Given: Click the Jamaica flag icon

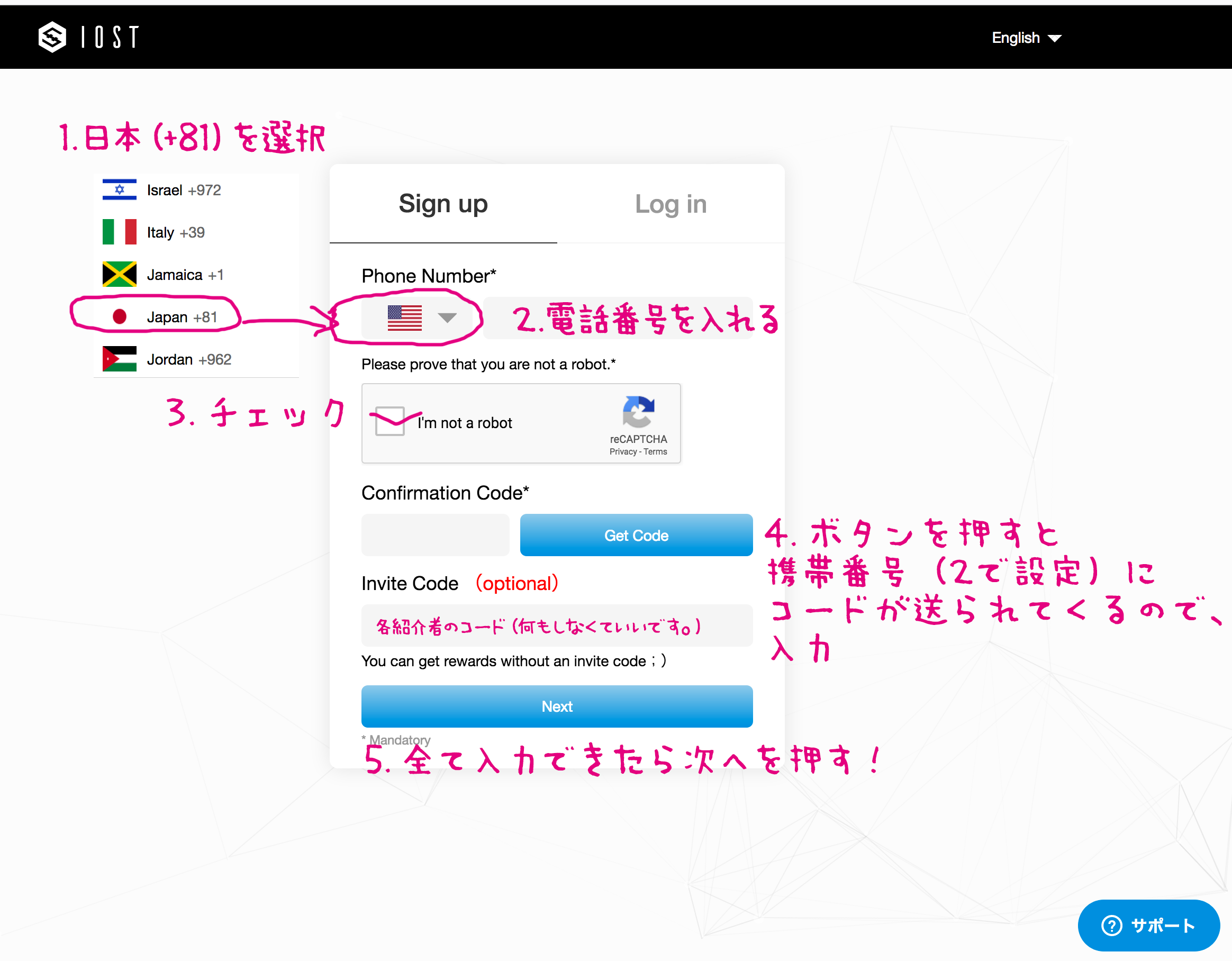Looking at the screenshot, I should (119, 275).
